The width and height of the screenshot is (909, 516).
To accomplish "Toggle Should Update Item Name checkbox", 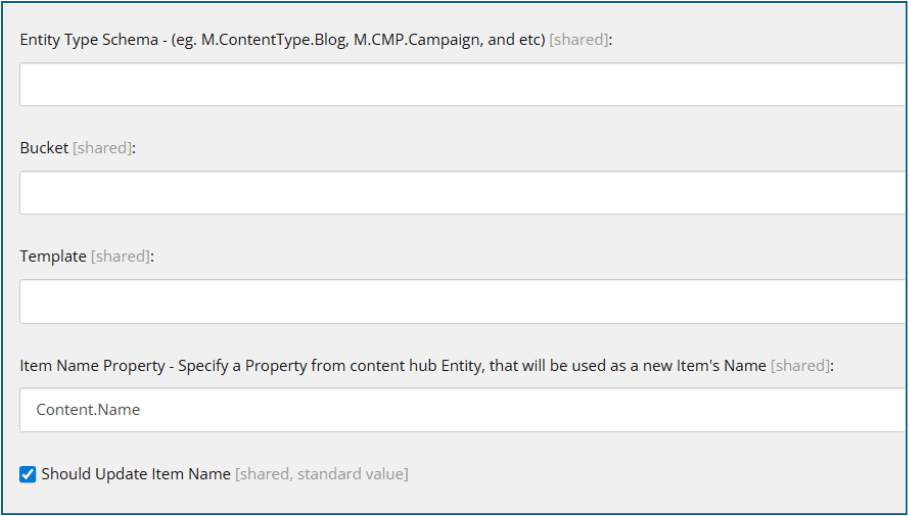I will (x=28, y=474).
